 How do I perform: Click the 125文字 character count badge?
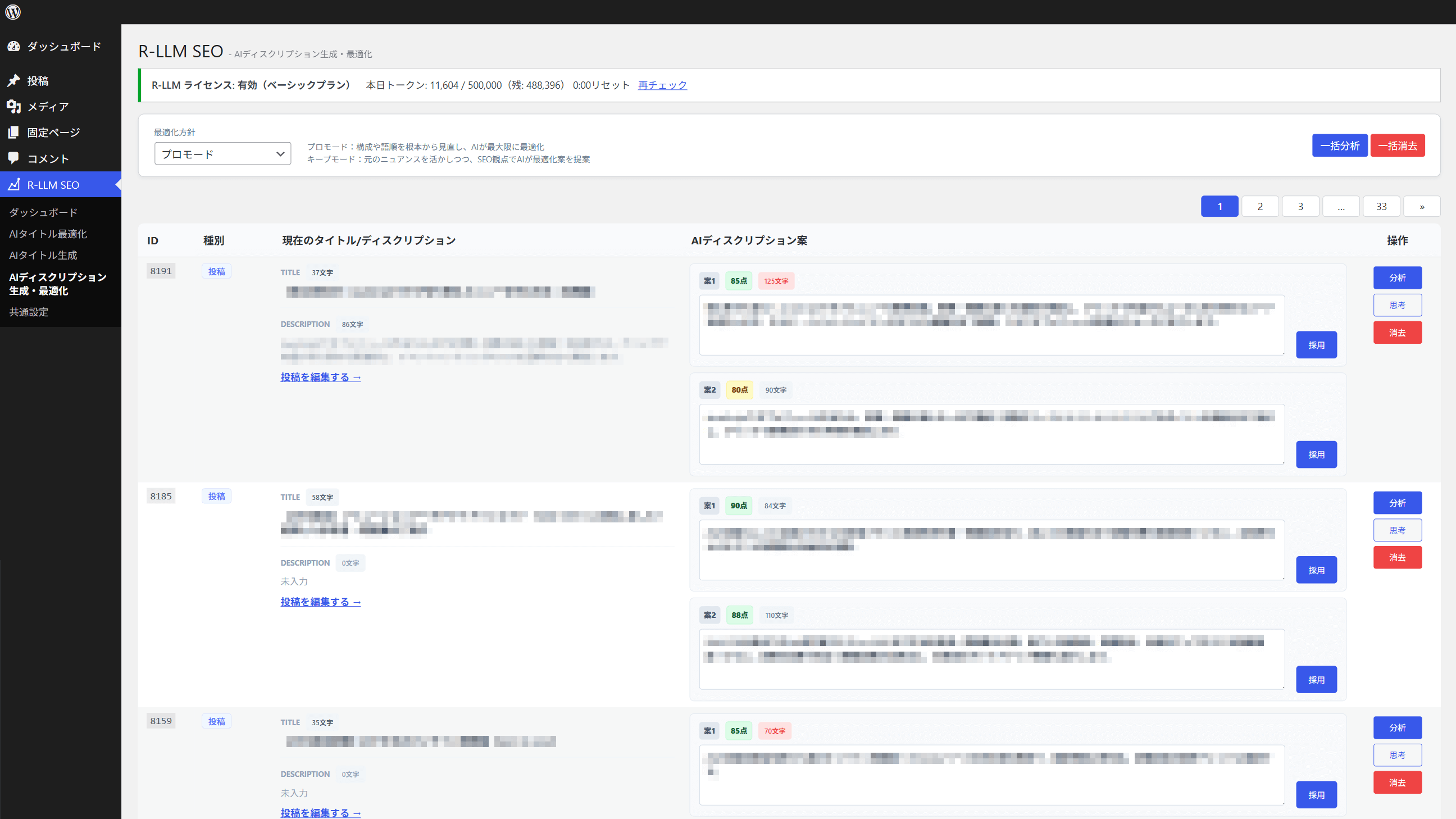[x=776, y=281]
